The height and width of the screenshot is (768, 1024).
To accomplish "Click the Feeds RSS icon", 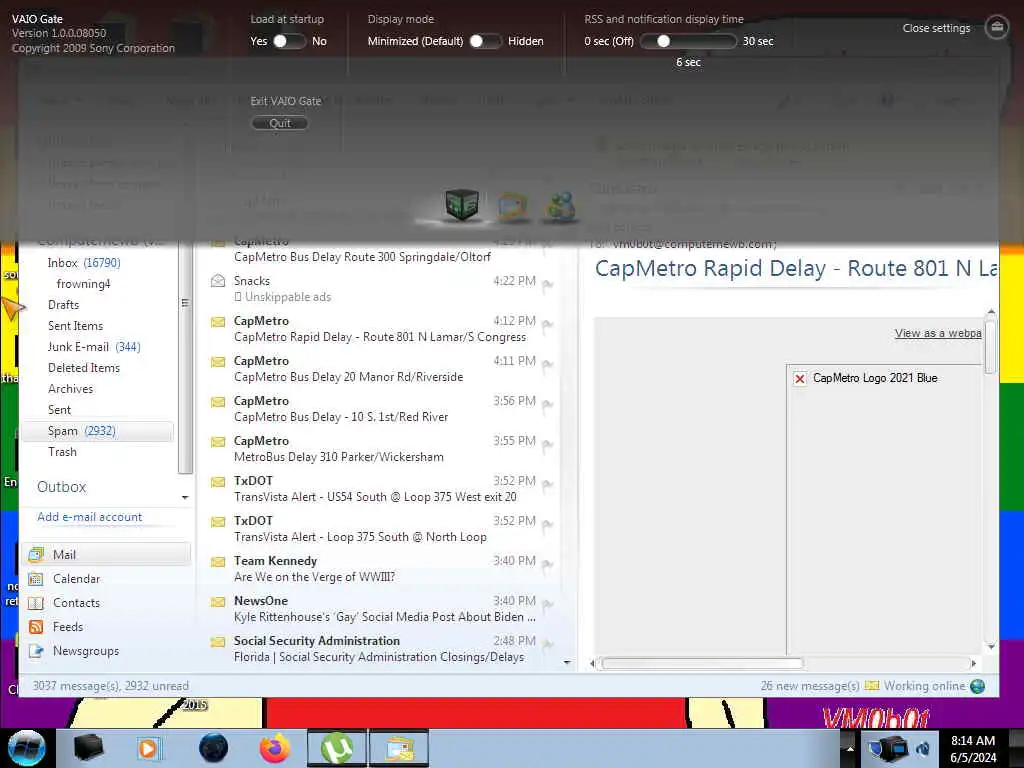I will tap(36, 627).
